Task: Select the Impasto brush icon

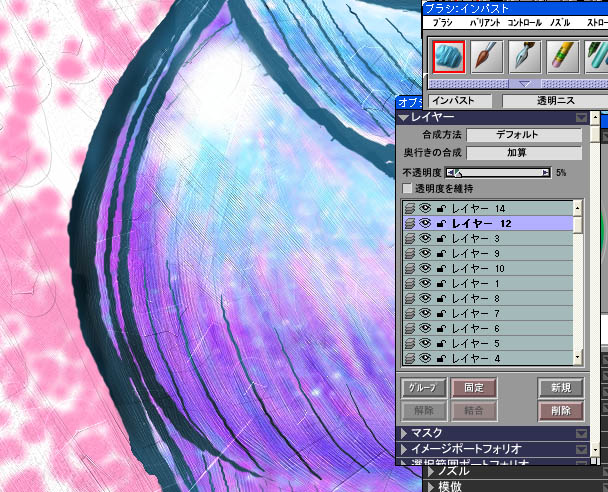Action: click(x=449, y=57)
